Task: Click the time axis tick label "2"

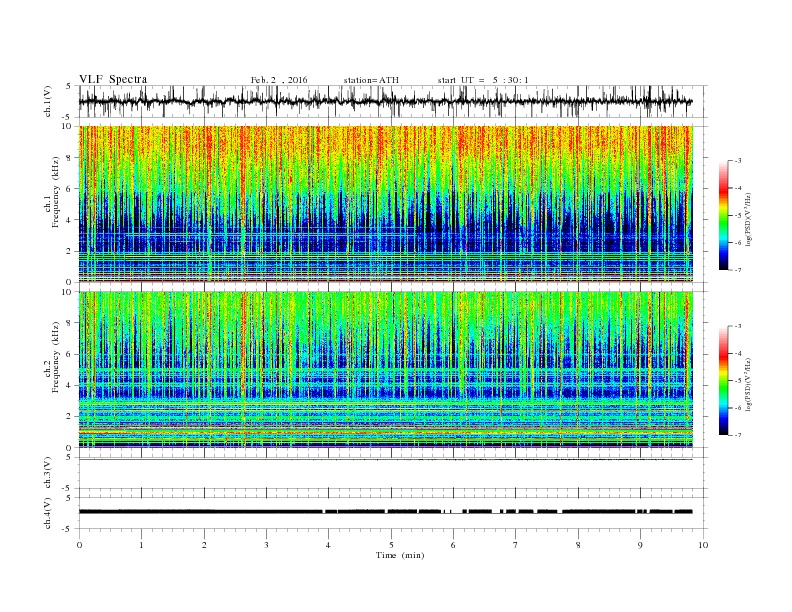Action: [x=204, y=545]
